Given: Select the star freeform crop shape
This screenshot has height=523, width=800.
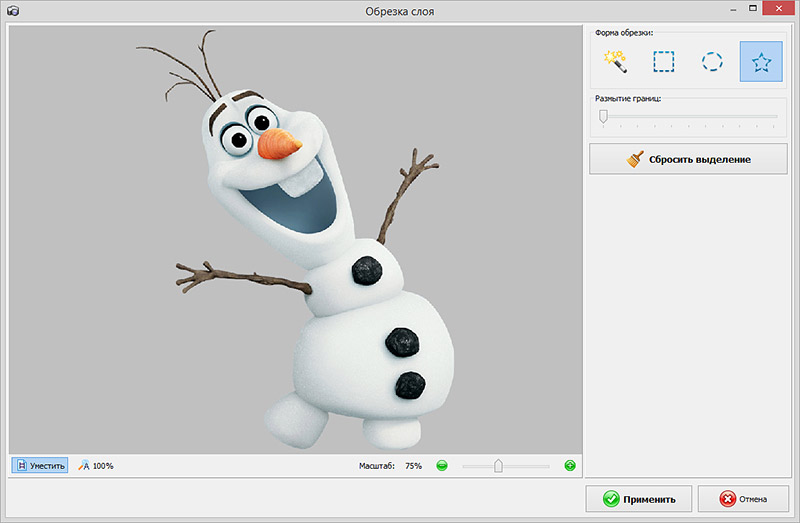Looking at the screenshot, I should [x=761, y=61].
